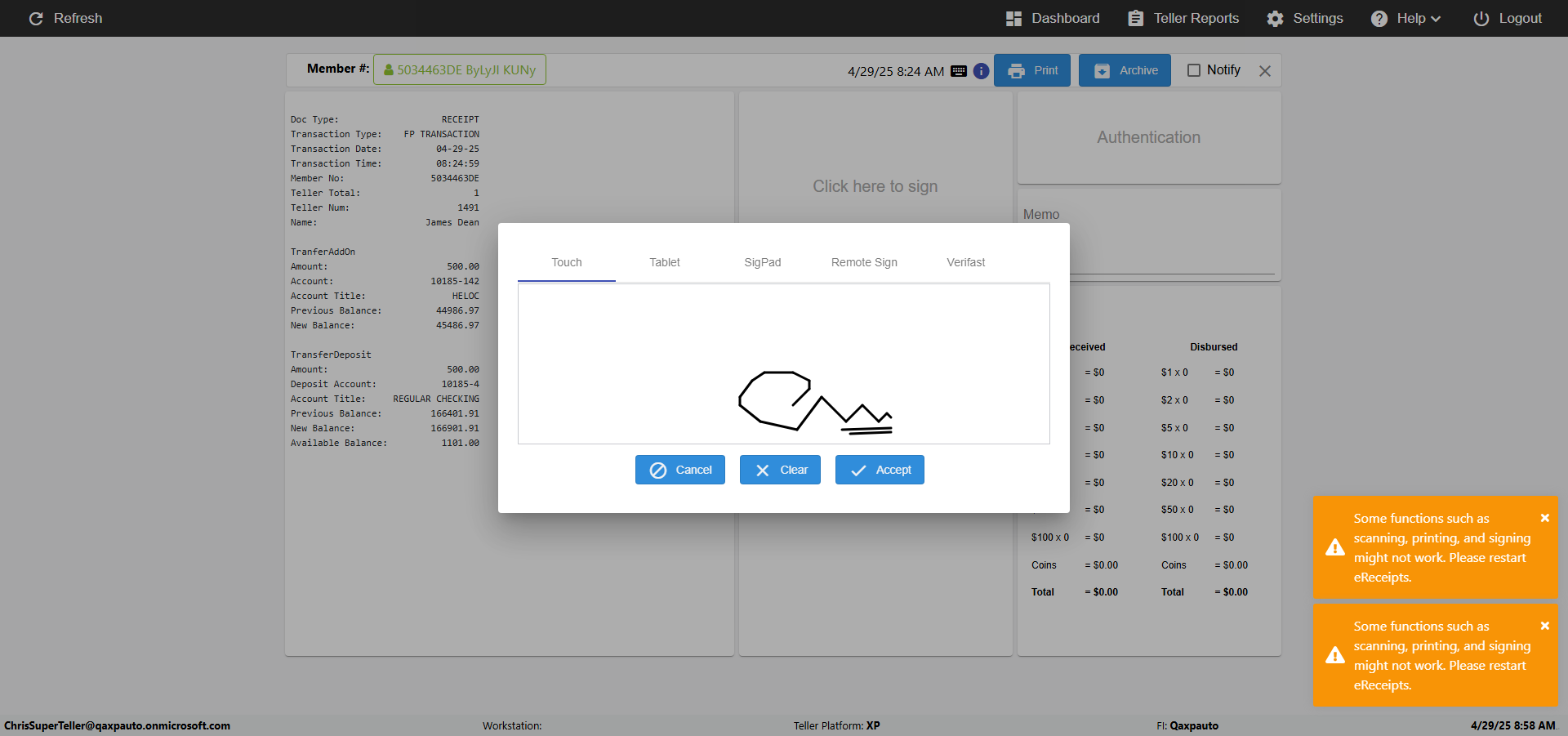
Task: Click the Help question mark icon
Action: click(x=1379, y=18)
